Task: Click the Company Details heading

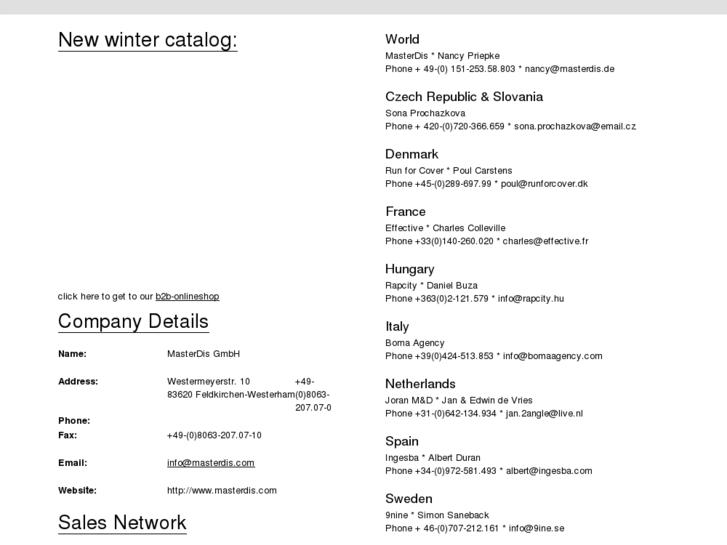Action: (133, 322)
